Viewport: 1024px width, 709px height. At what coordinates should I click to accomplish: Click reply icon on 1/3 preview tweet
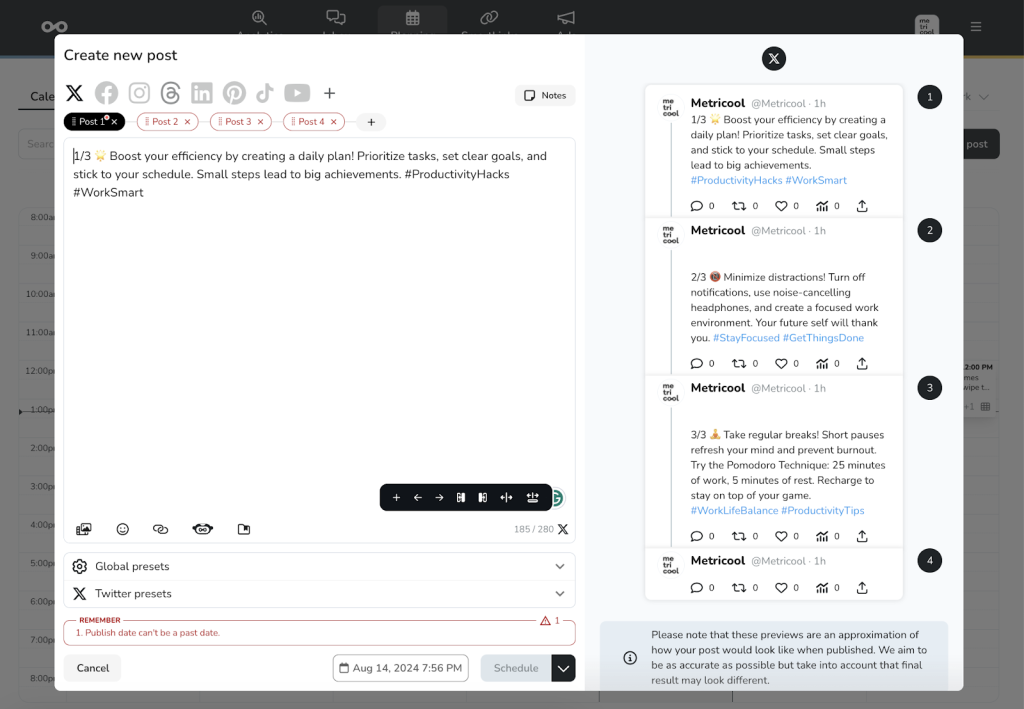coord(697,206)
